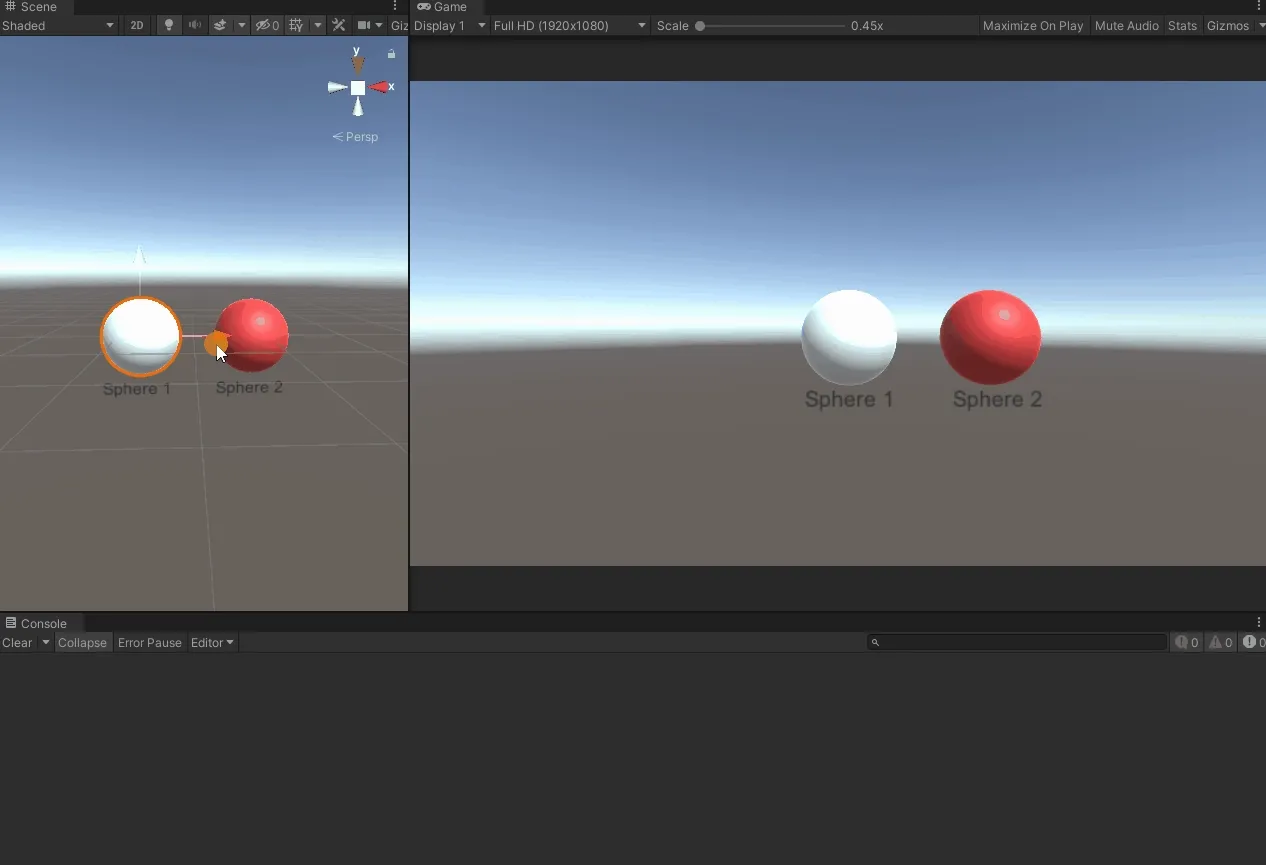Click the bottom cone of orientation gizmo
The height and width of the screenshot is (865, 1266).
[358, 107]
